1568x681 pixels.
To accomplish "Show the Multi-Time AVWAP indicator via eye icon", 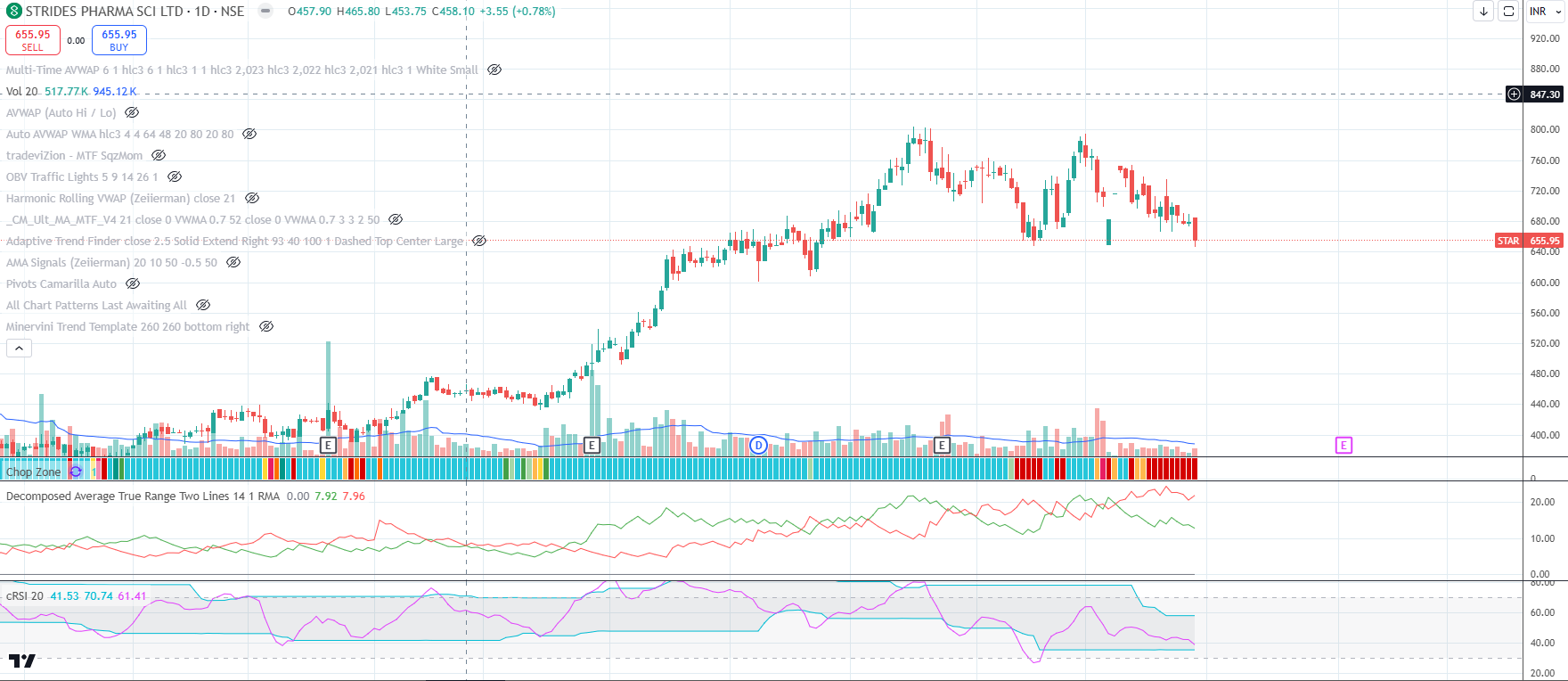I will (x=494, y=70).
